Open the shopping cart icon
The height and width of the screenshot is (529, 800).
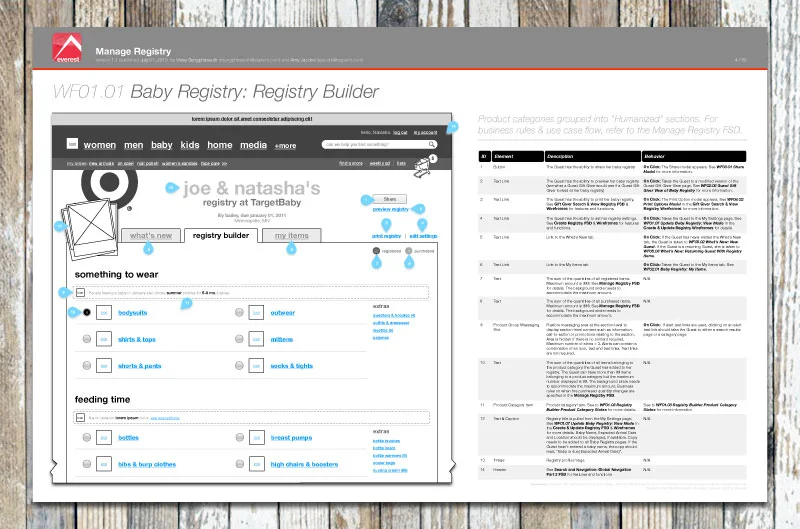[x=423, y=167]
